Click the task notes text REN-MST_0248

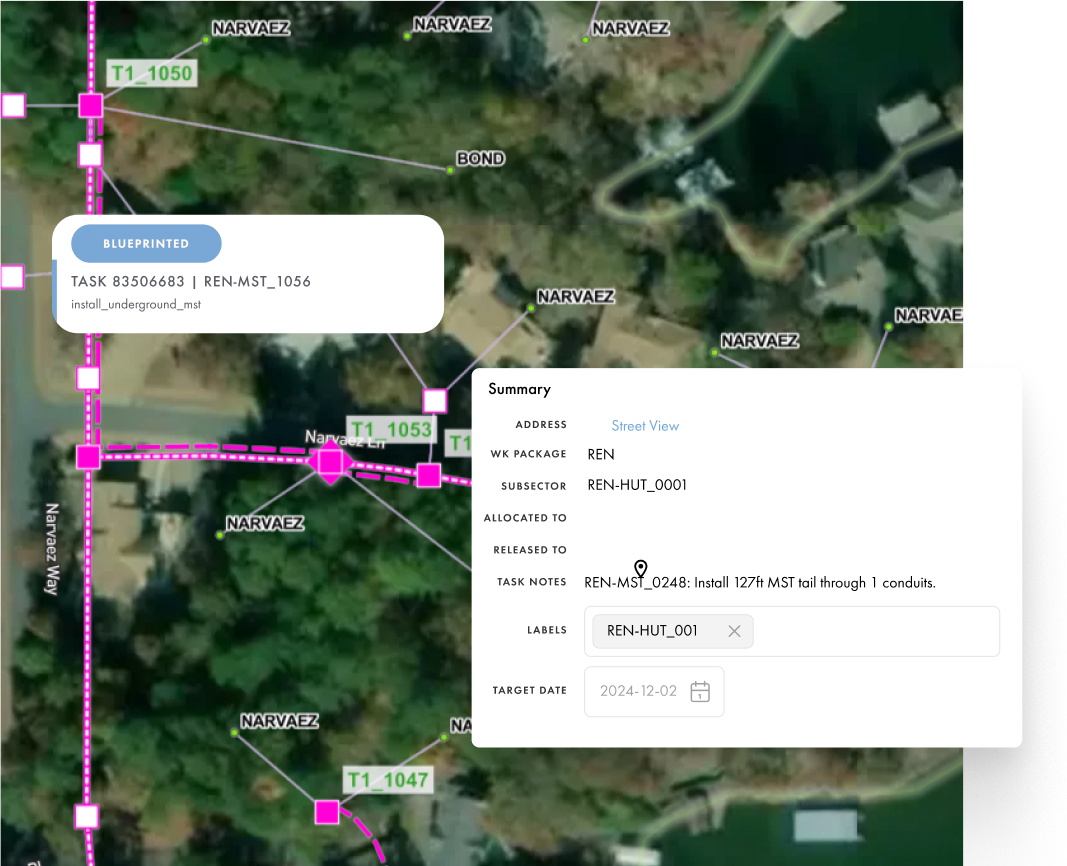point(759,583)
